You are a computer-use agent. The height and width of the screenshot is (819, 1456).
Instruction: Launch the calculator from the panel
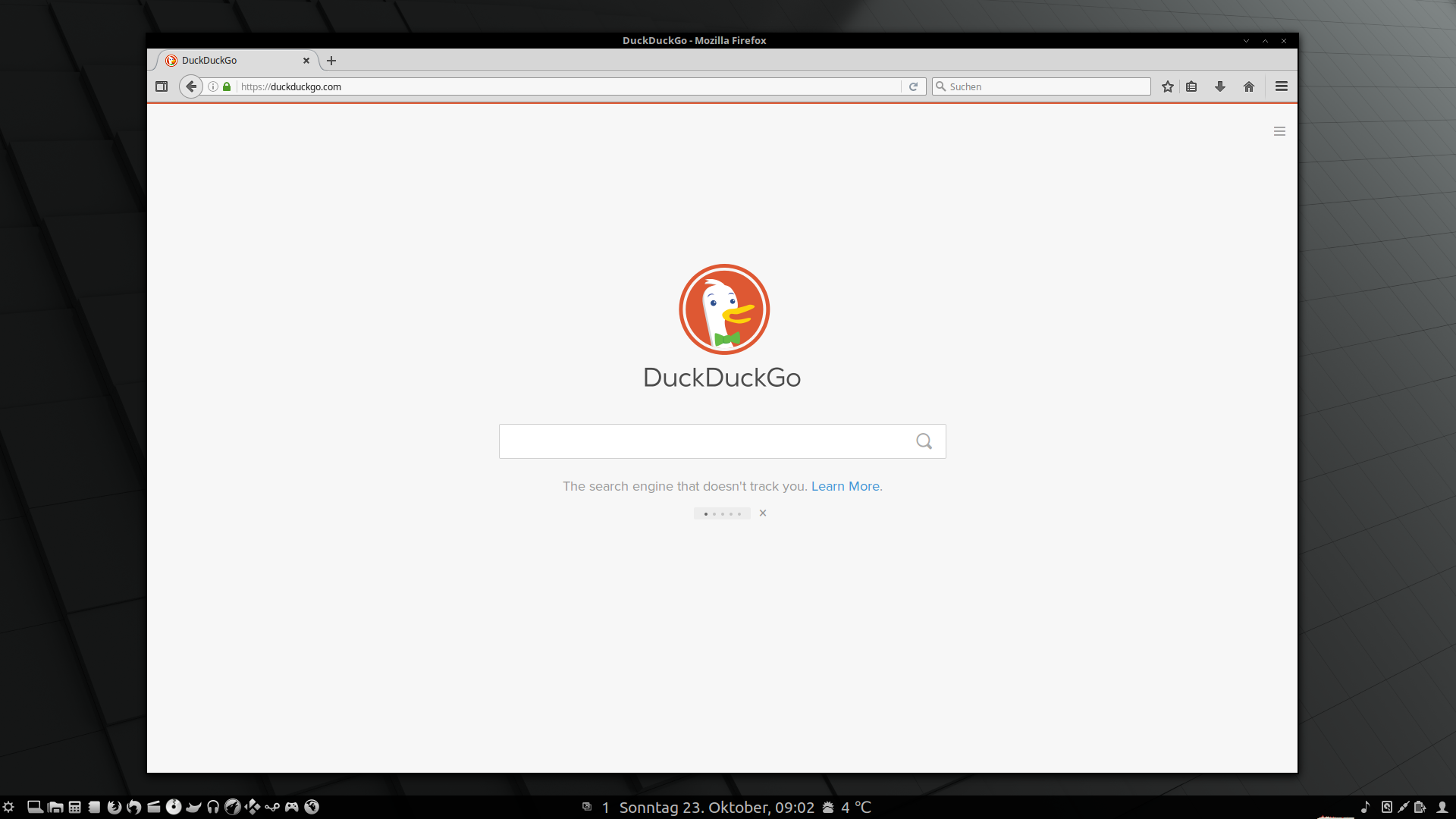tap(75, 807)
